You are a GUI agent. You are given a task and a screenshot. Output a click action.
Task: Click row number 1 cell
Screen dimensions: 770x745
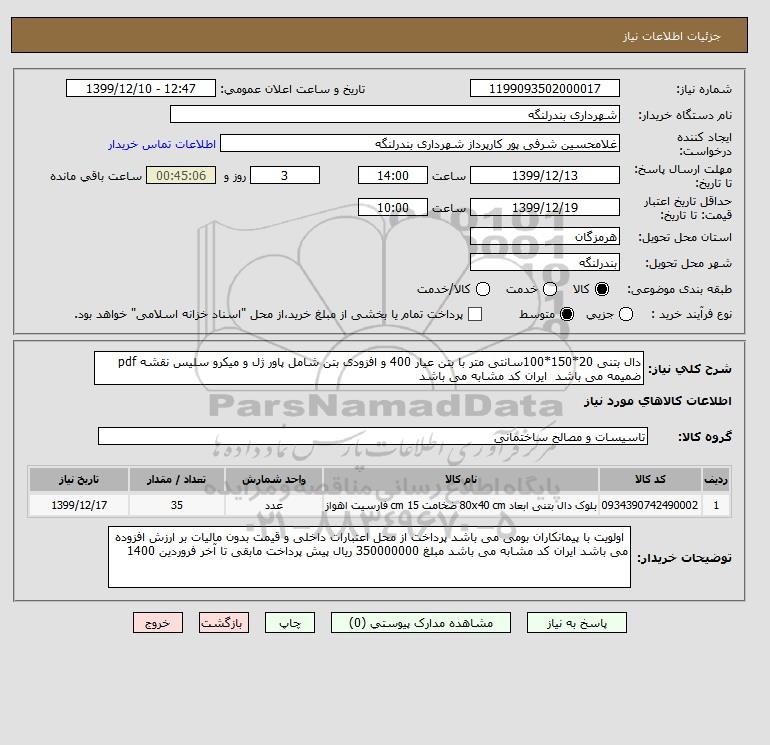click(716, 505)
